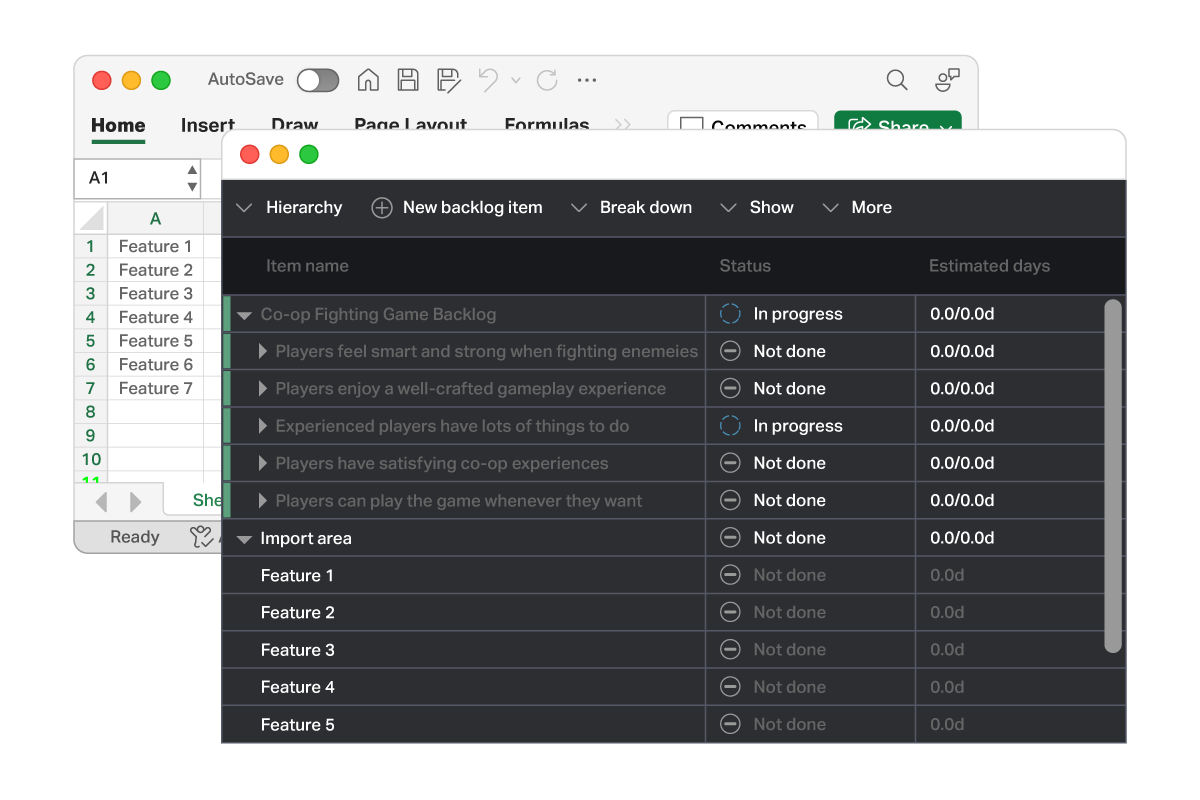Toggle the AutoSave switch

[318, 80]
